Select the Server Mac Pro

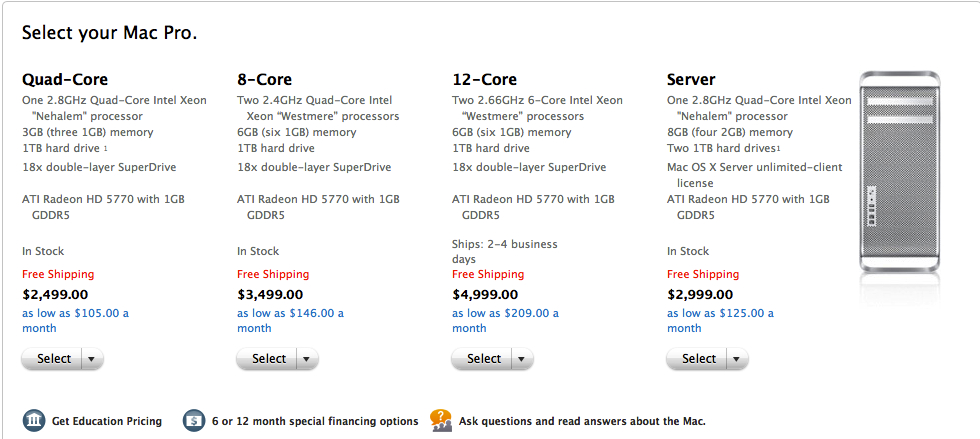tap(699, 359)
